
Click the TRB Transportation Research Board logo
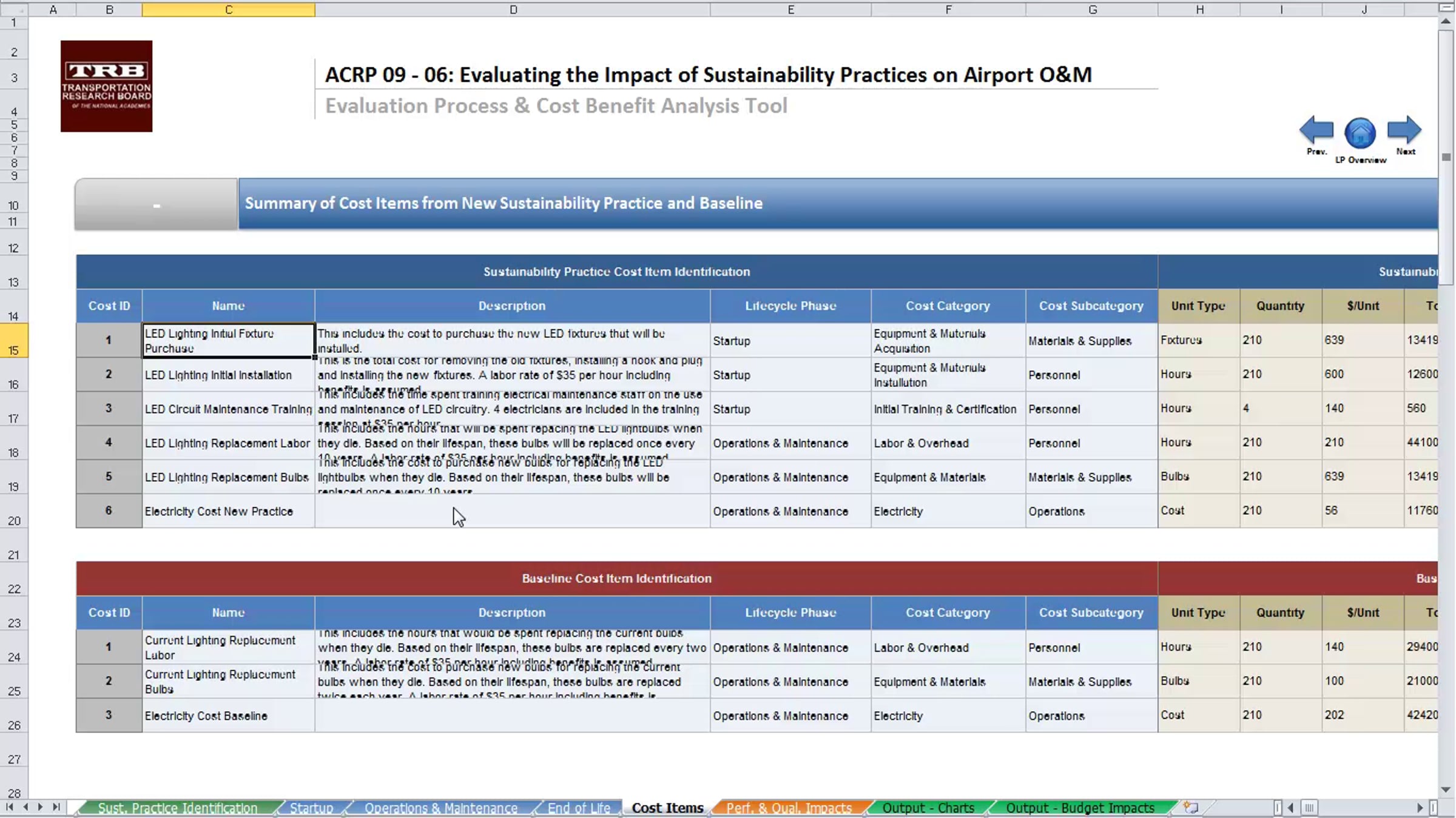(106, 86)
